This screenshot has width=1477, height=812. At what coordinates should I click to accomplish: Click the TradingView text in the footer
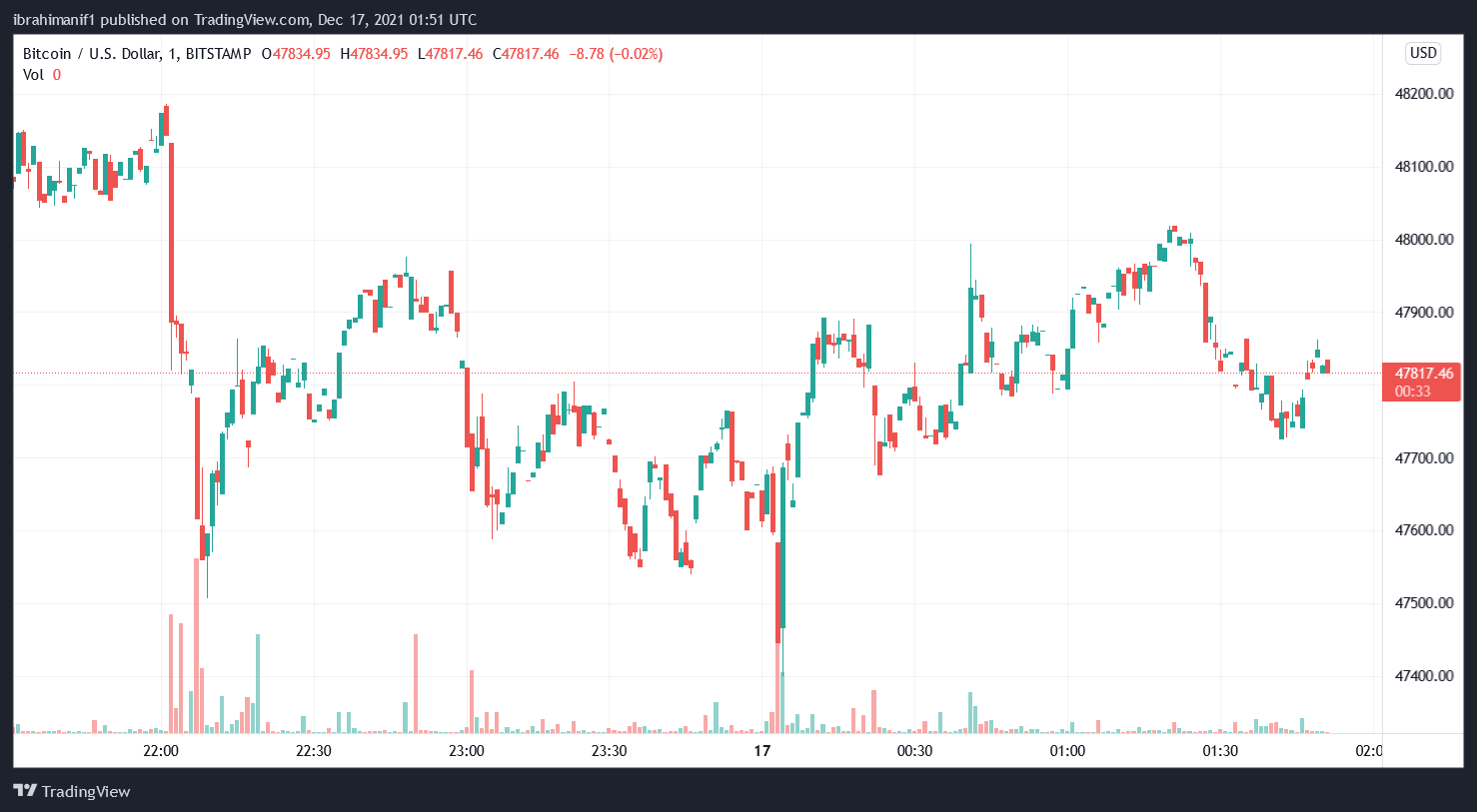pyautogui.click(x=86, y=792)
